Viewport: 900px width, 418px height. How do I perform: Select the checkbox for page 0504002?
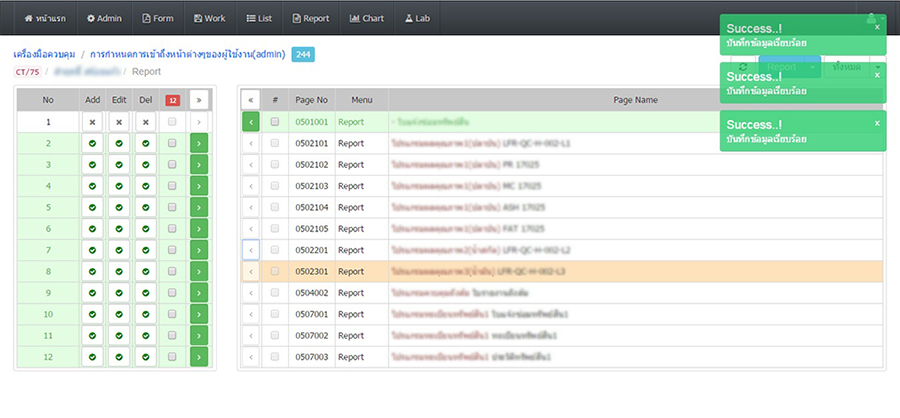tap(275, 292)
